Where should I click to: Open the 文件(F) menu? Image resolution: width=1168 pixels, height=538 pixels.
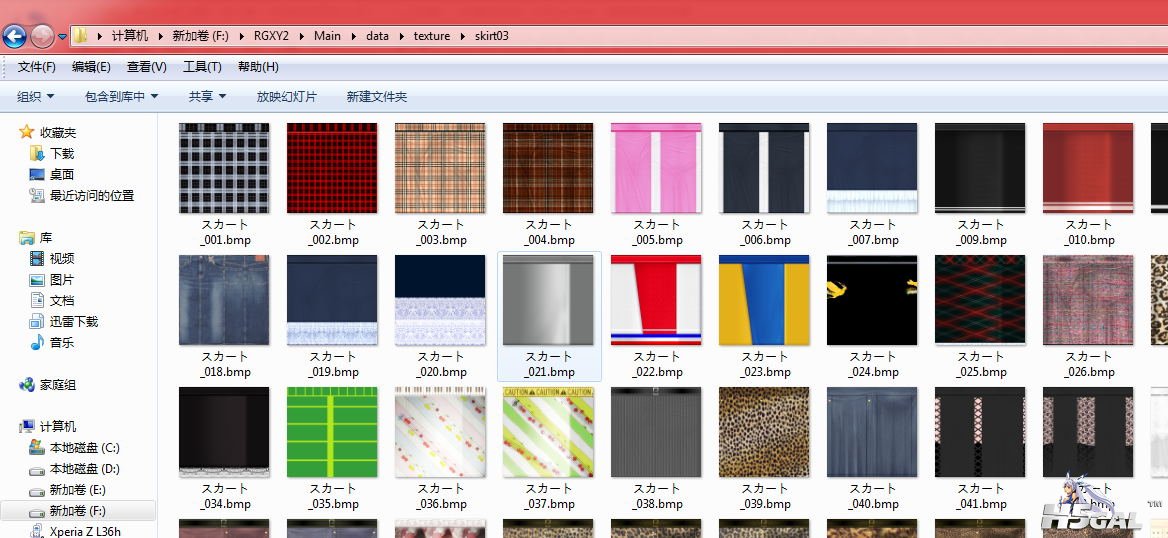(x=36, y=67)
